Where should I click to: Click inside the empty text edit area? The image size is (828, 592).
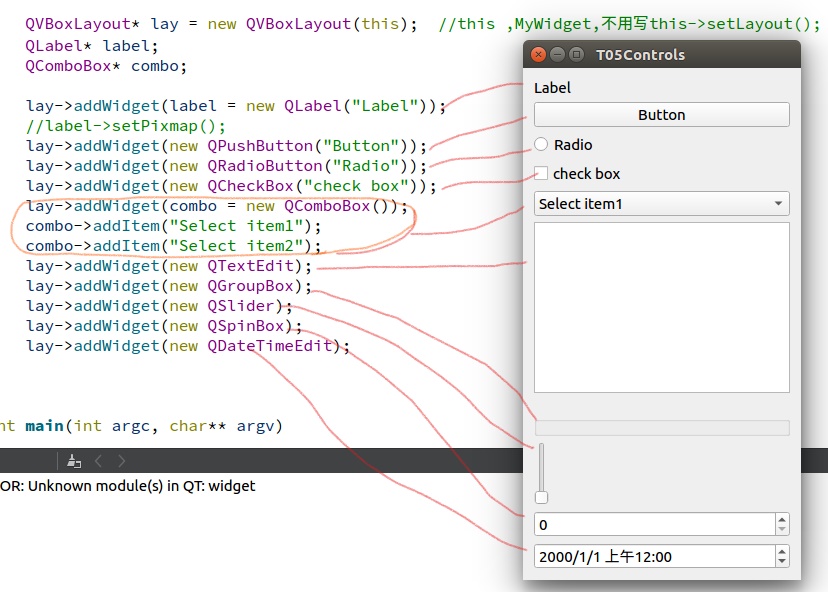662,307
